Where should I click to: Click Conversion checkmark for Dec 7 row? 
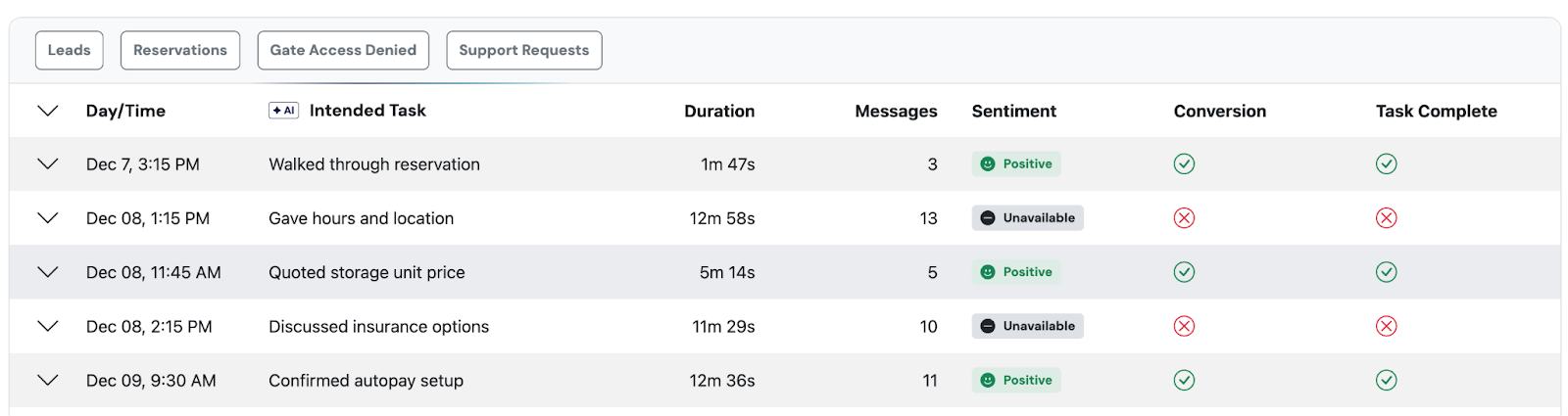point(1184,164)
